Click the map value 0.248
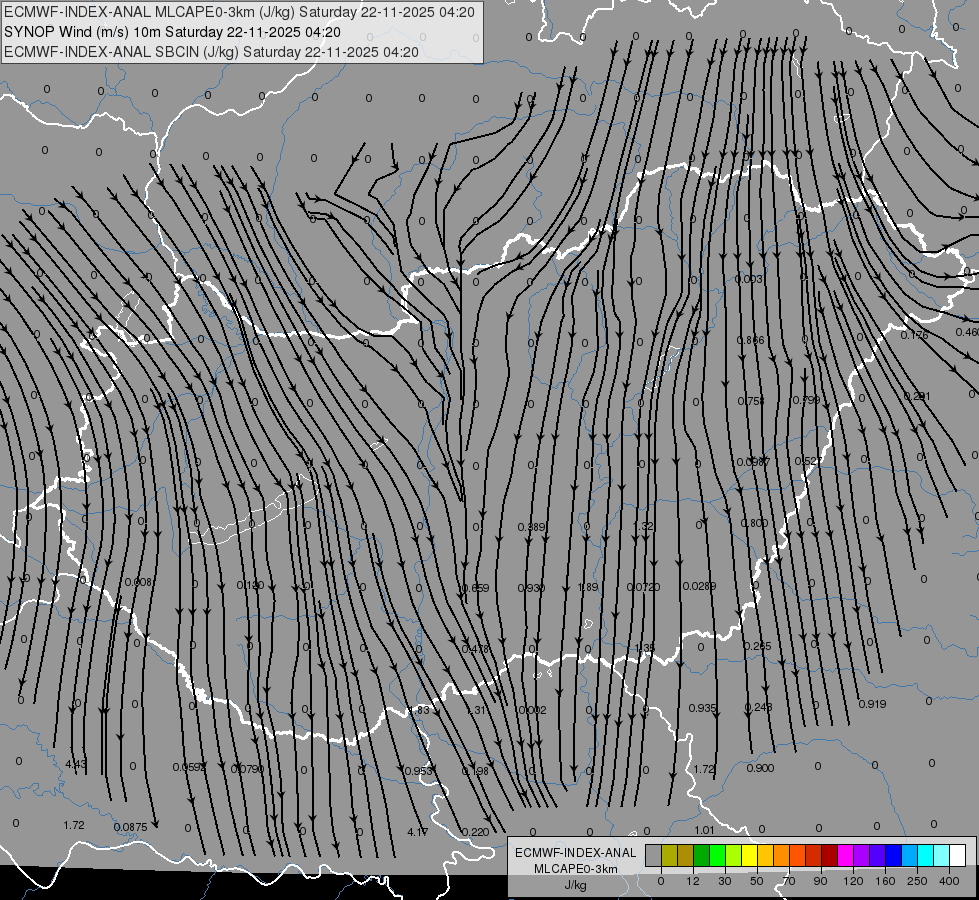 coord(759,707)
